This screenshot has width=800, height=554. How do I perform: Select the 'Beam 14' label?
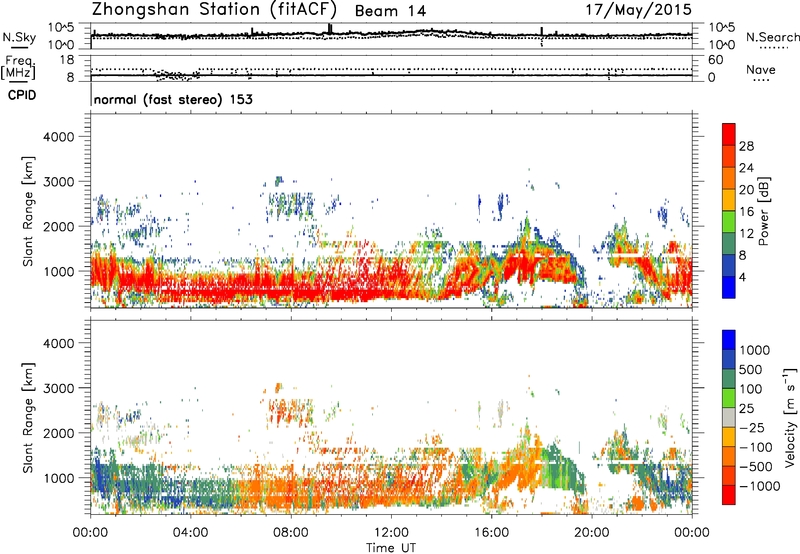tap(390, 11)
